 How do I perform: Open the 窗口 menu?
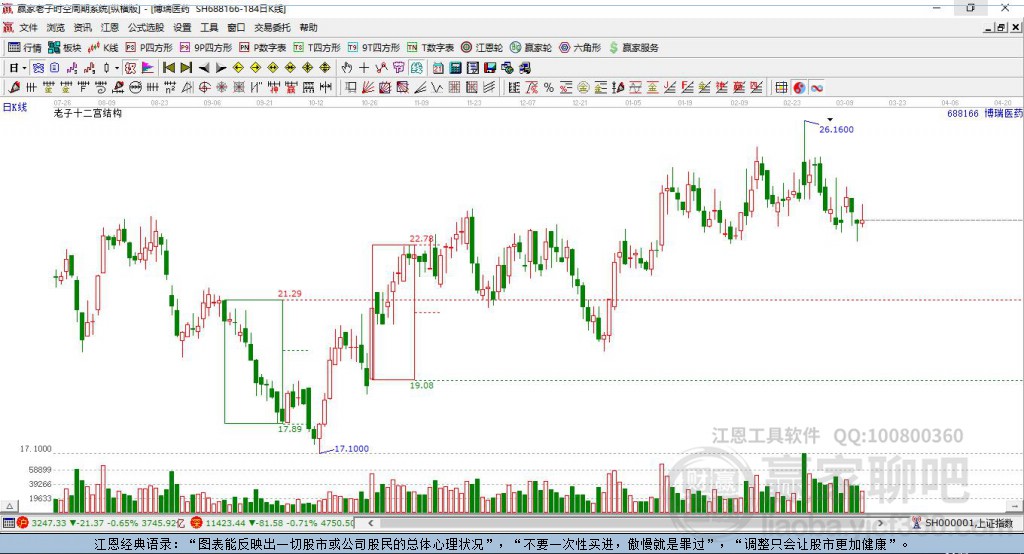(236, 27)
